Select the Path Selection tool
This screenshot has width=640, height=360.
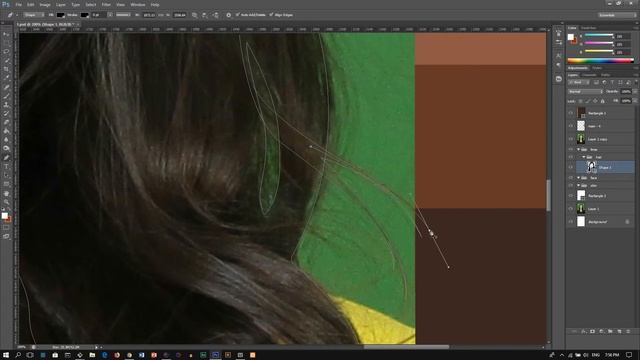[x=6, y=175]
